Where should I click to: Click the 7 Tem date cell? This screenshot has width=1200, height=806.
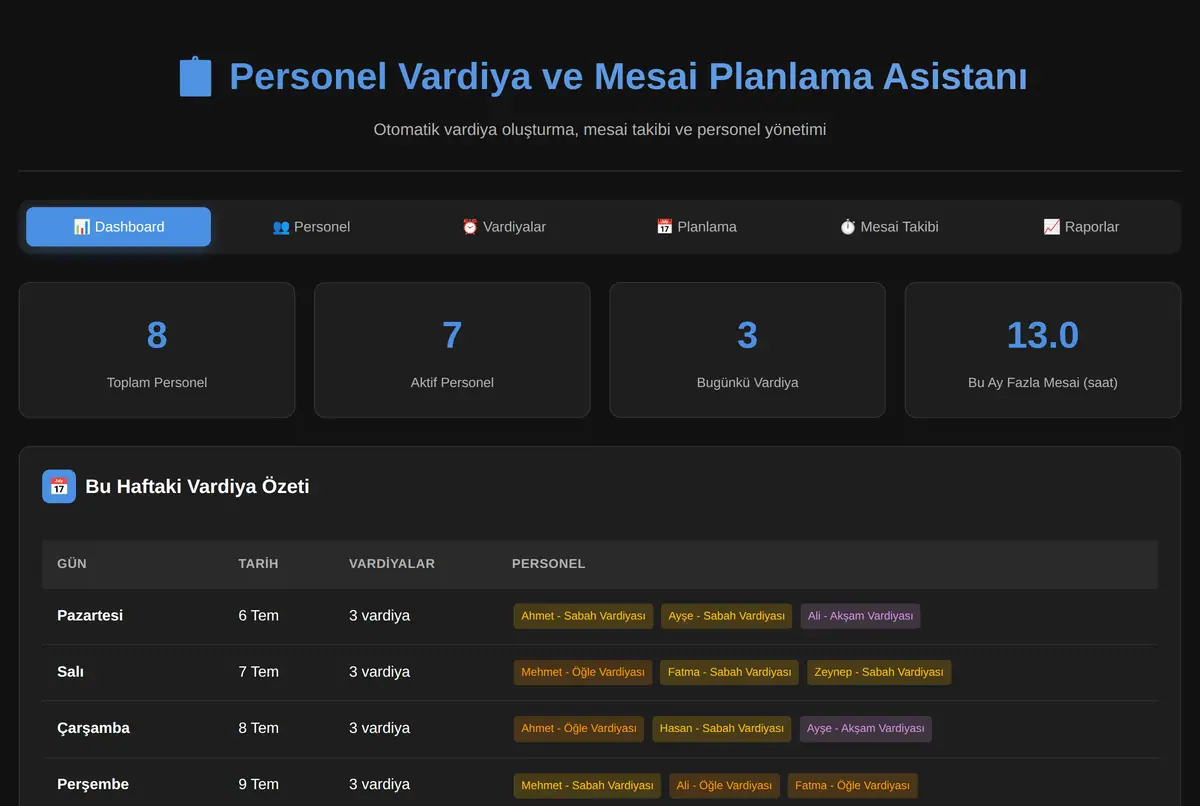(x=259, y=672)
